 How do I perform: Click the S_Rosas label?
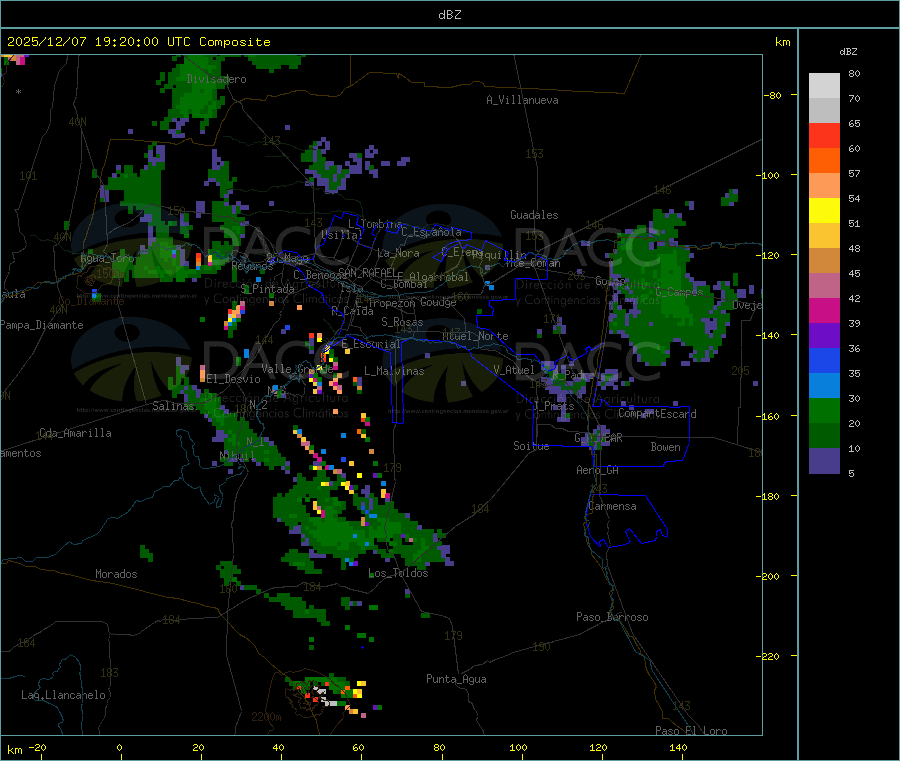click(402, 322)
